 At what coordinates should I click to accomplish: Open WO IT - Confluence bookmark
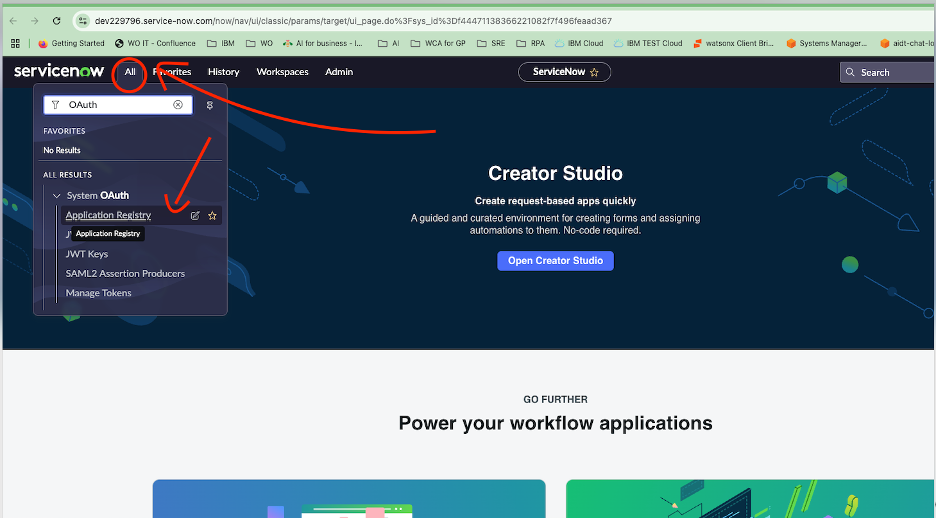155,44
